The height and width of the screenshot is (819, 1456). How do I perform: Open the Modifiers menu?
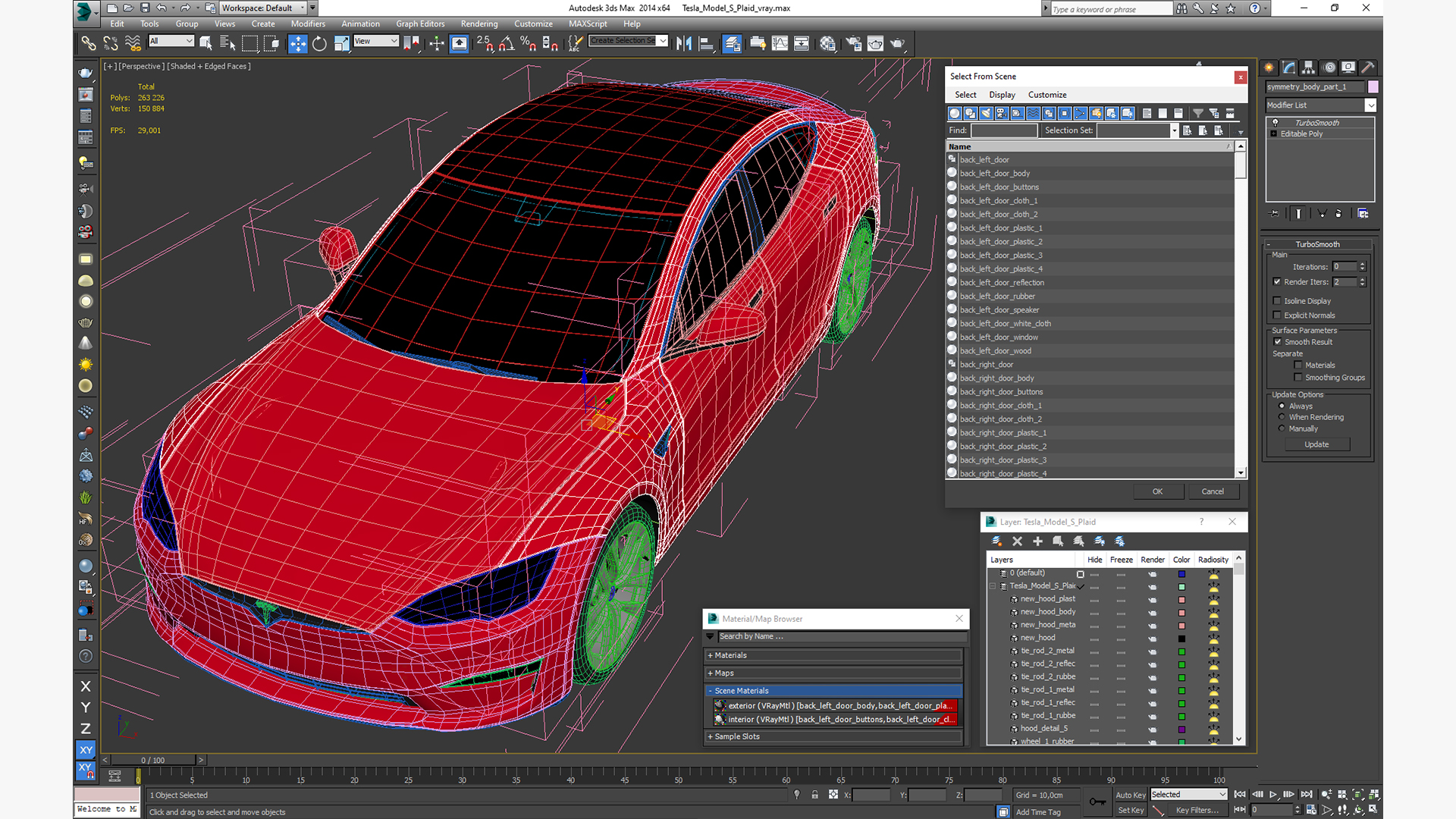coord(308,24)
